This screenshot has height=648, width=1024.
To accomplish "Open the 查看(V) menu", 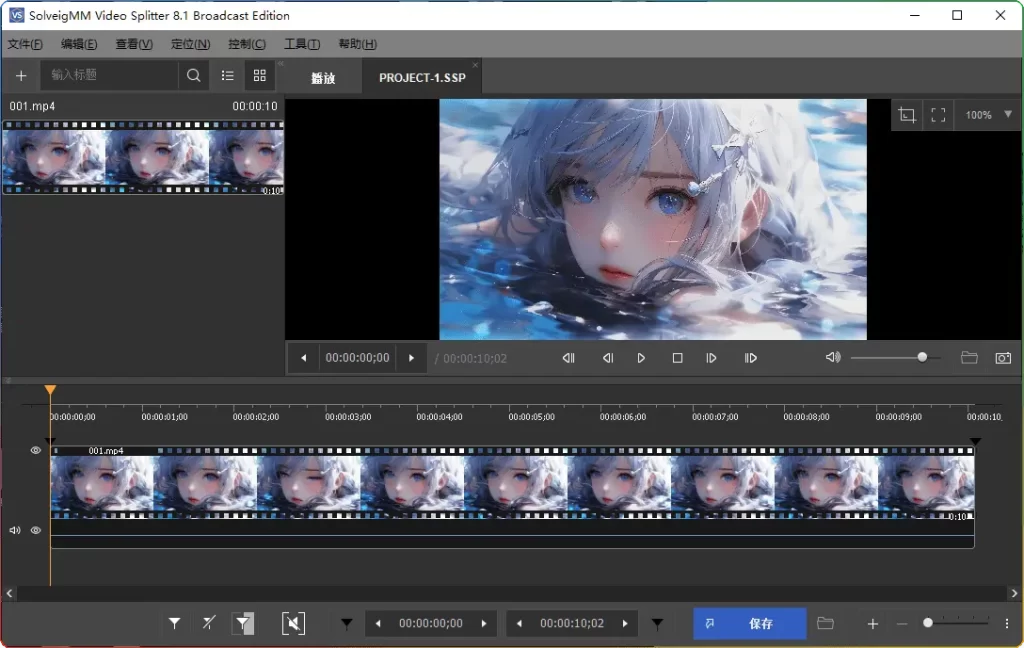I will [x=134, y=44].
